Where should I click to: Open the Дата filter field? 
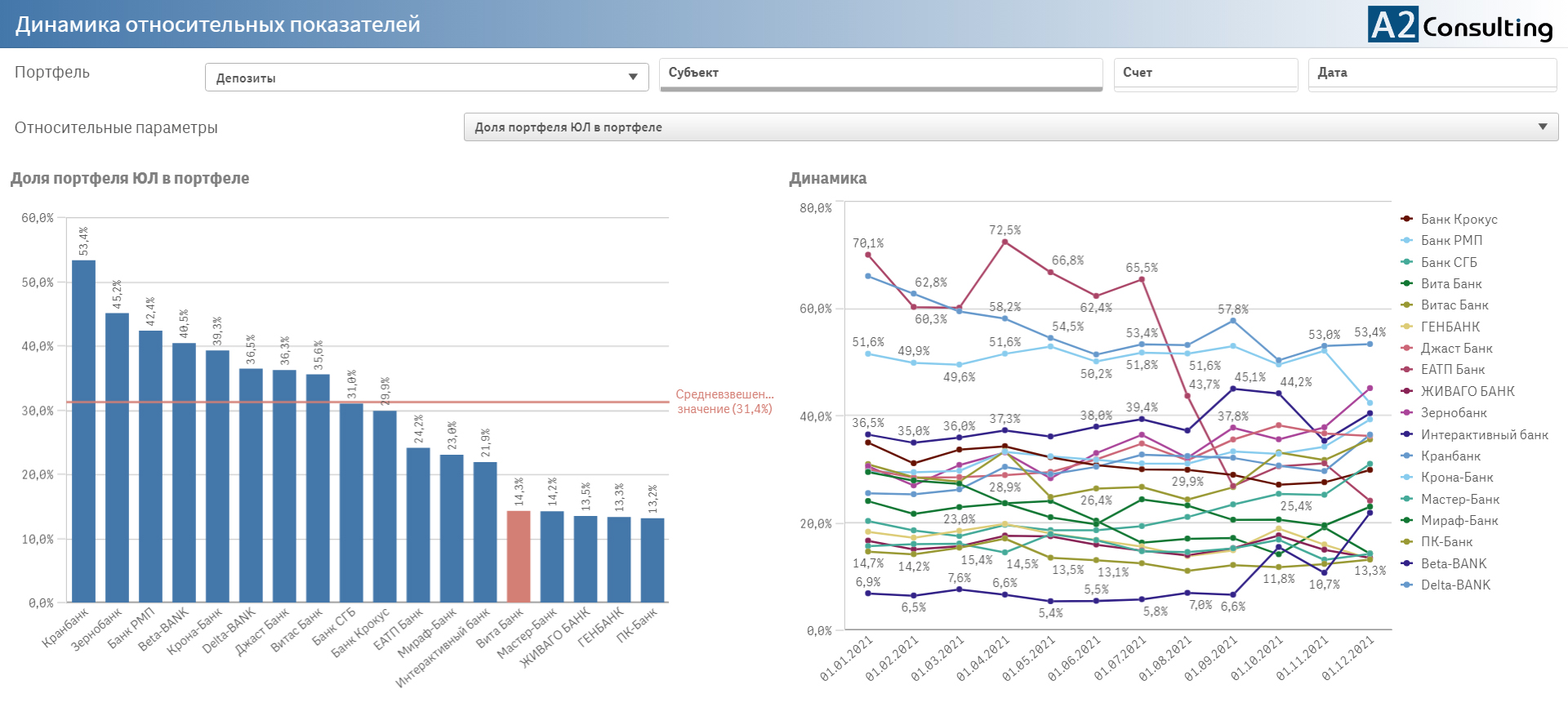pos(1432,73)
